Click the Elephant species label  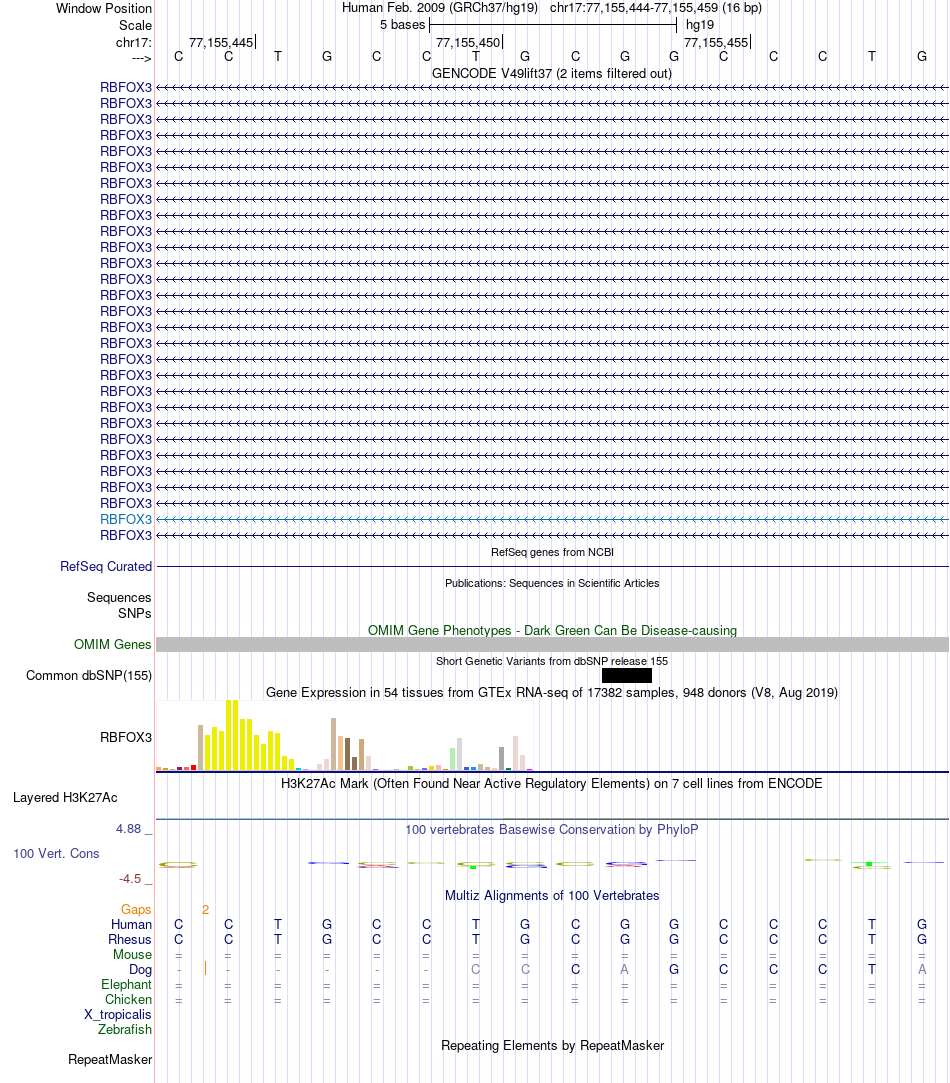(x=126, y=985)
